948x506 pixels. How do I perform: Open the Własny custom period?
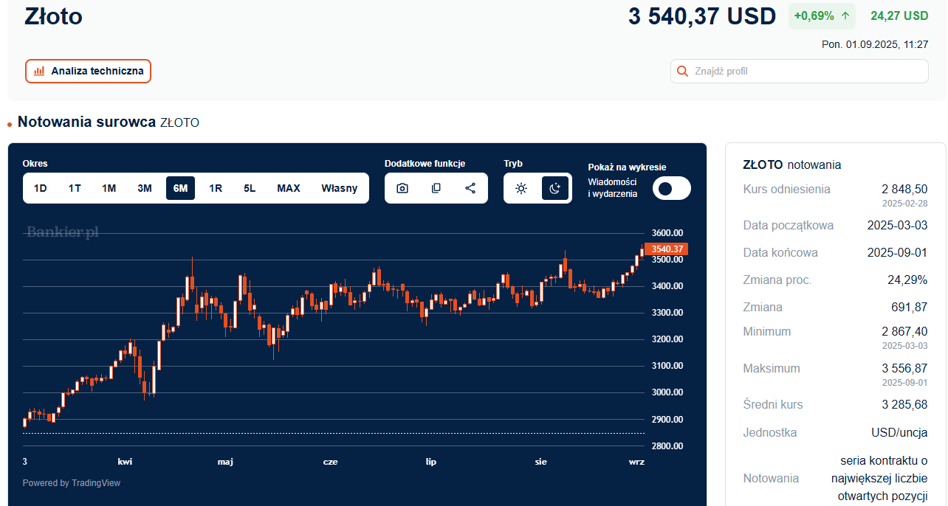point(339,188)
